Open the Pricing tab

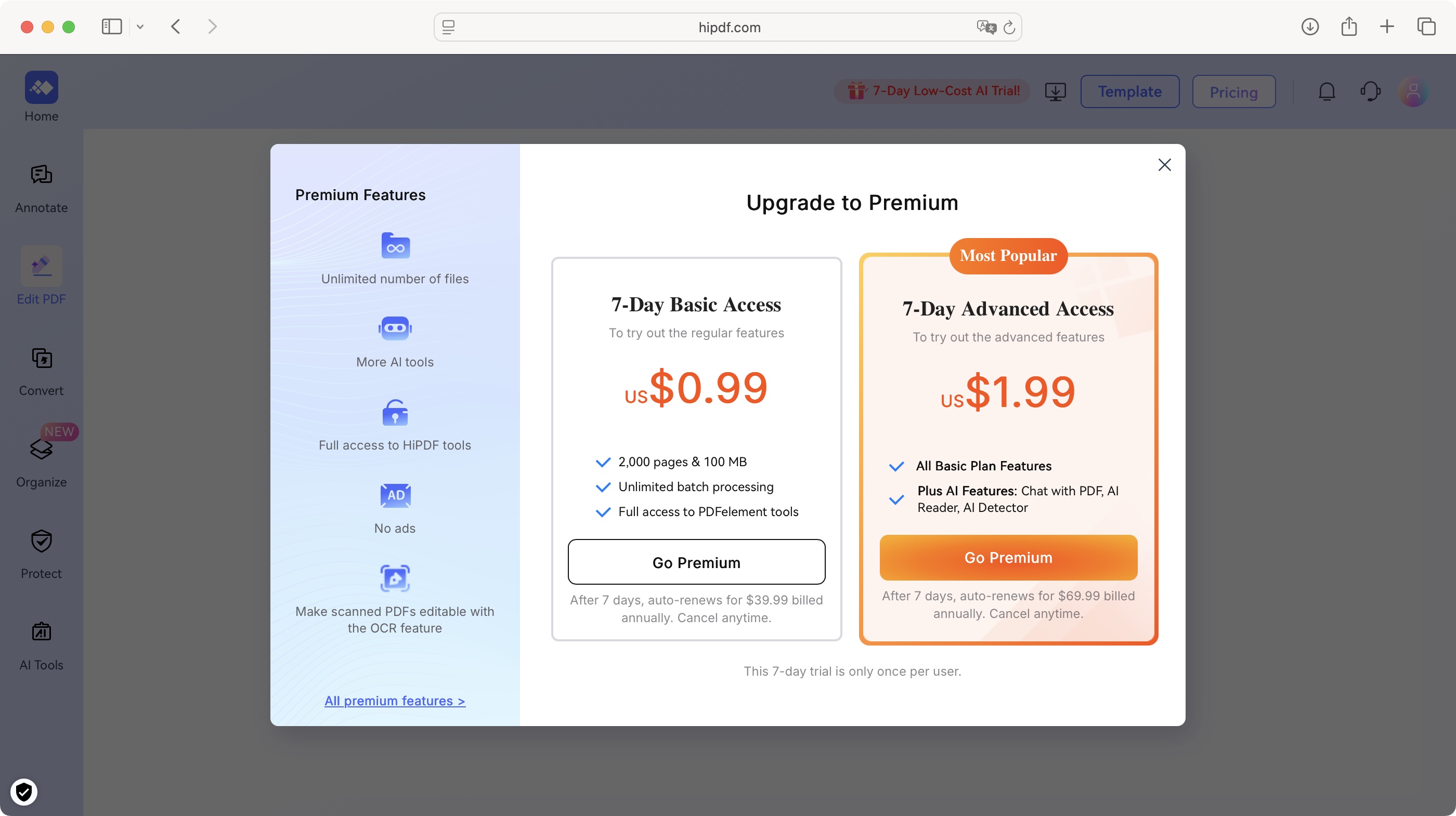[1234, 91]
